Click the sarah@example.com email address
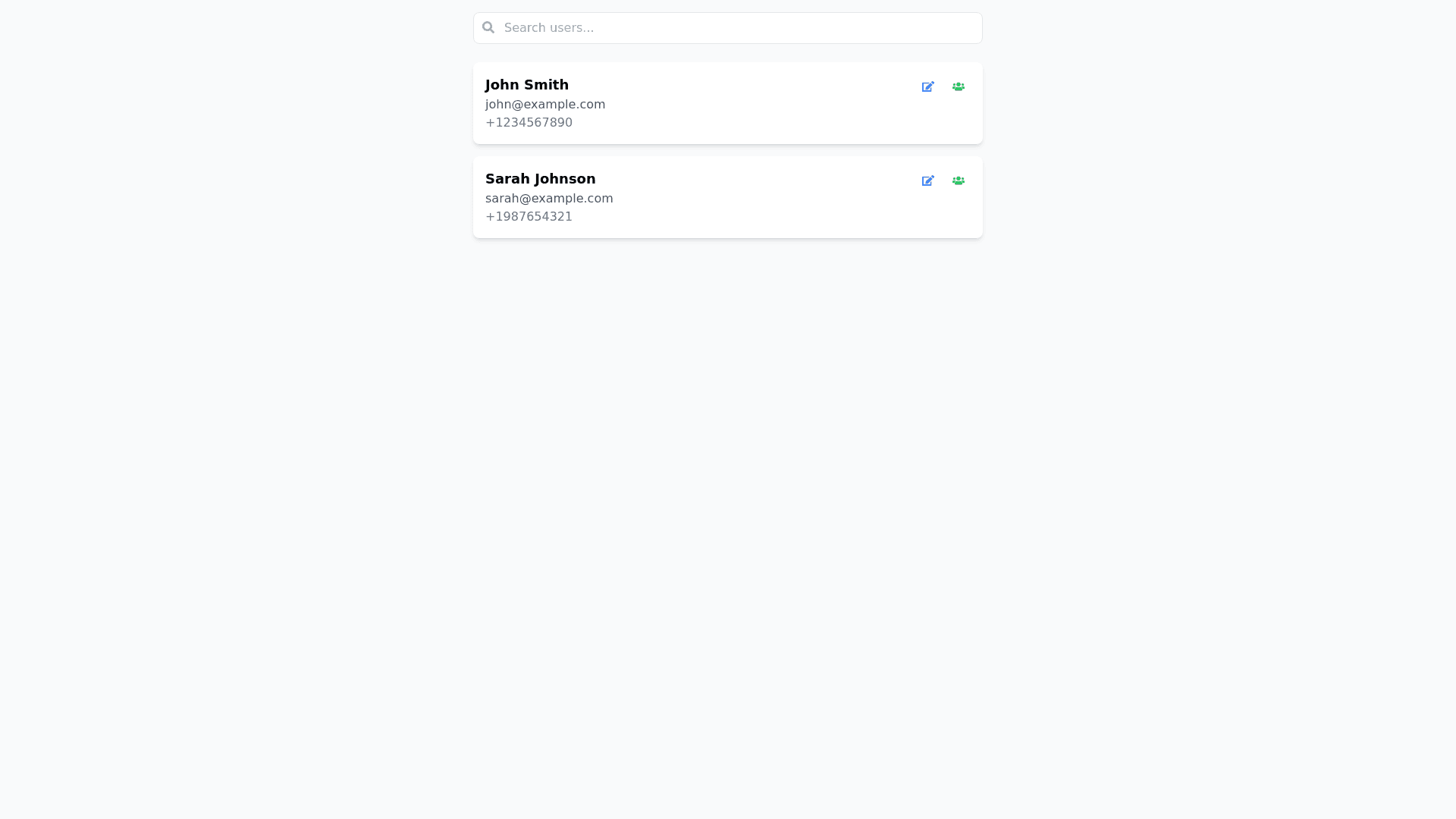The width and height of the screenshot is (1456, 819). coord(549,199)
